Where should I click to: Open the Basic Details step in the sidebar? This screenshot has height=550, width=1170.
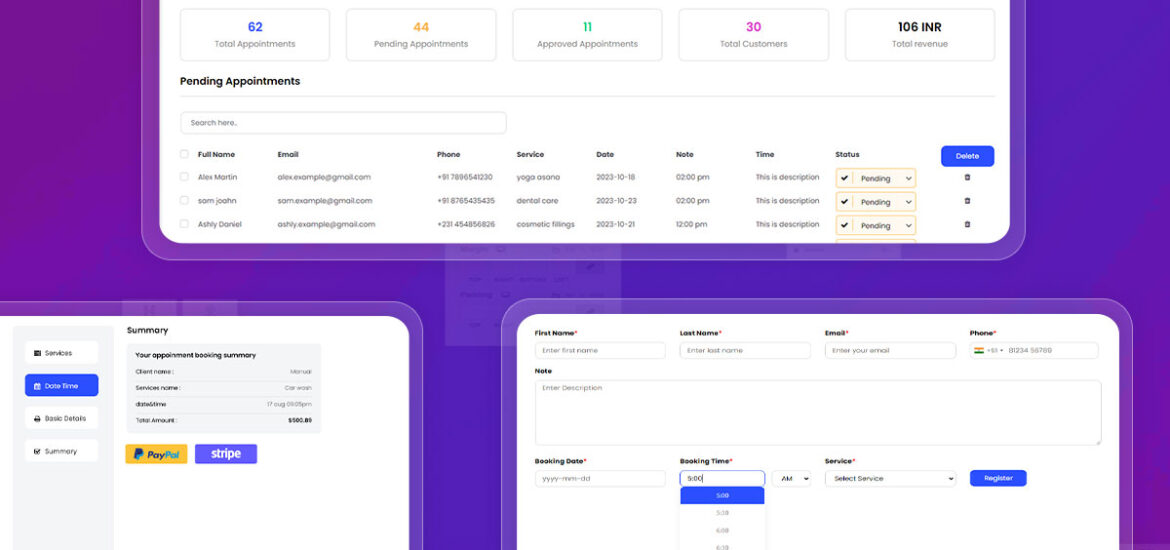pyautogui.click(x=61, y=419)
